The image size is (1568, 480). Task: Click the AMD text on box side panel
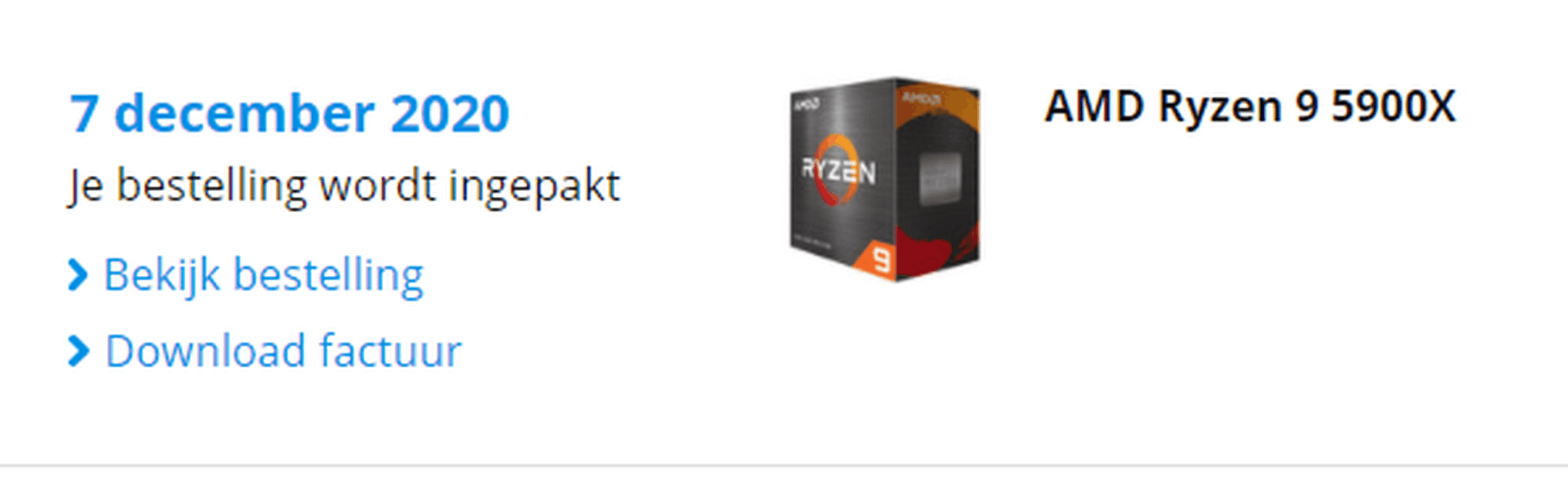click(x=921, y=98)
